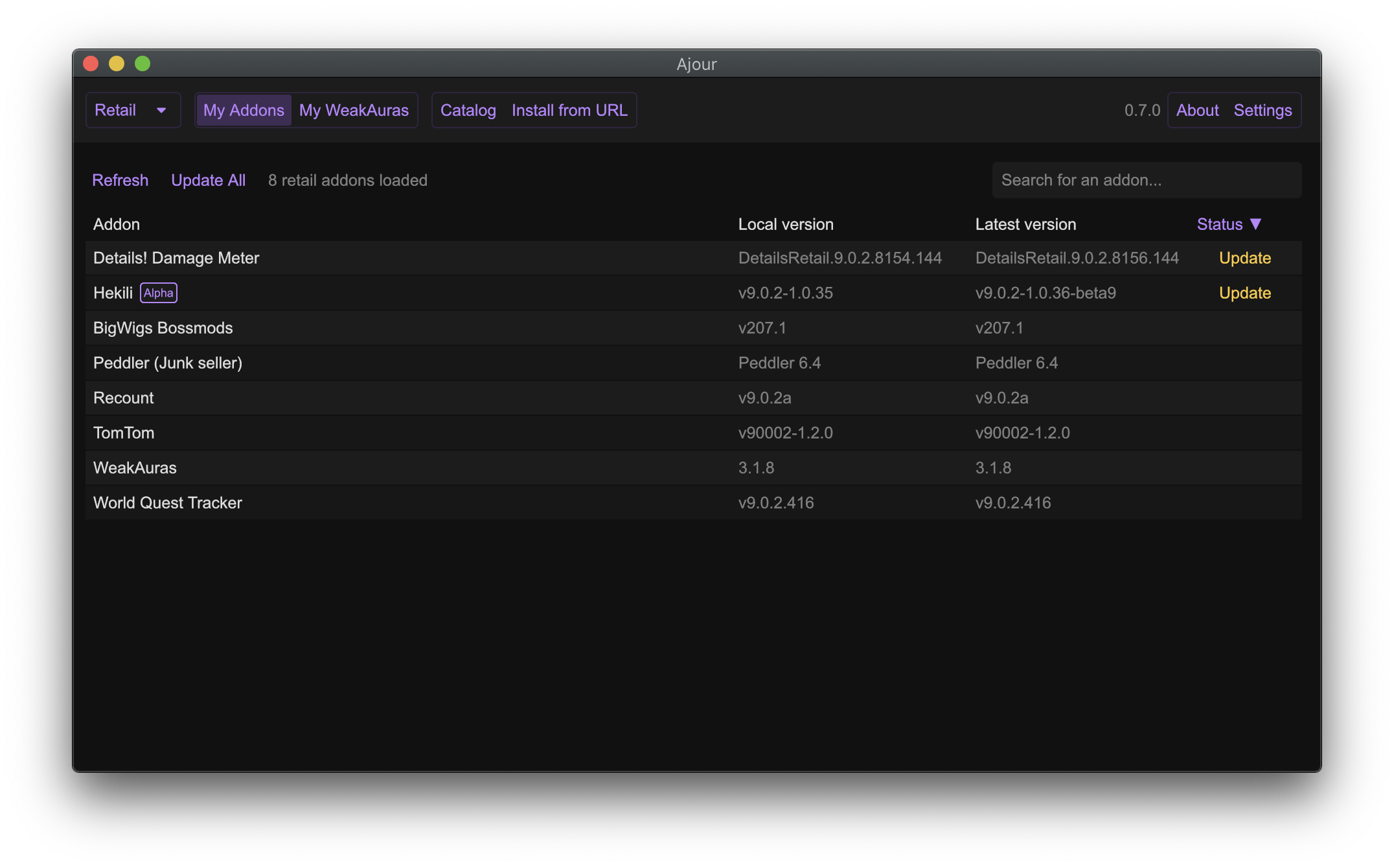Sort by Latest version column
The height and width of the screenshot is (868, 1394).
coord(1025,224)
